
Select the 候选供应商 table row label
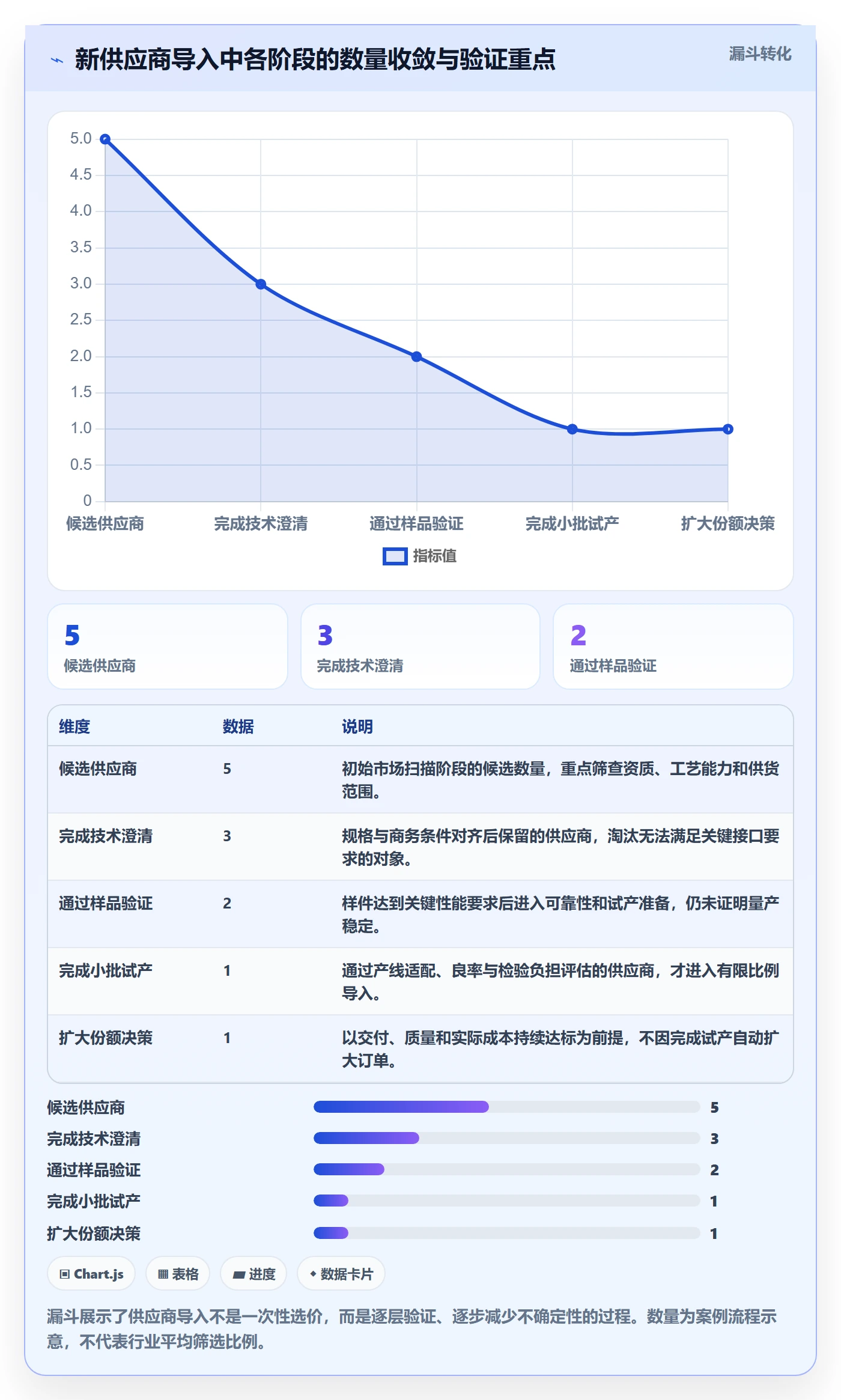[98, 768]
